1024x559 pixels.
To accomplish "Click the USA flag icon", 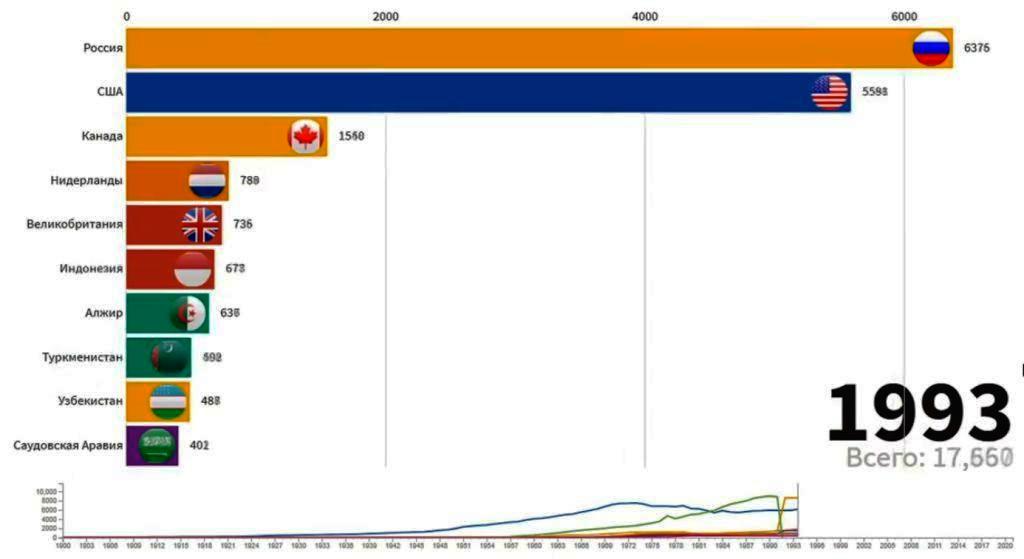I will pyautogui.click(x=829, y=92).
